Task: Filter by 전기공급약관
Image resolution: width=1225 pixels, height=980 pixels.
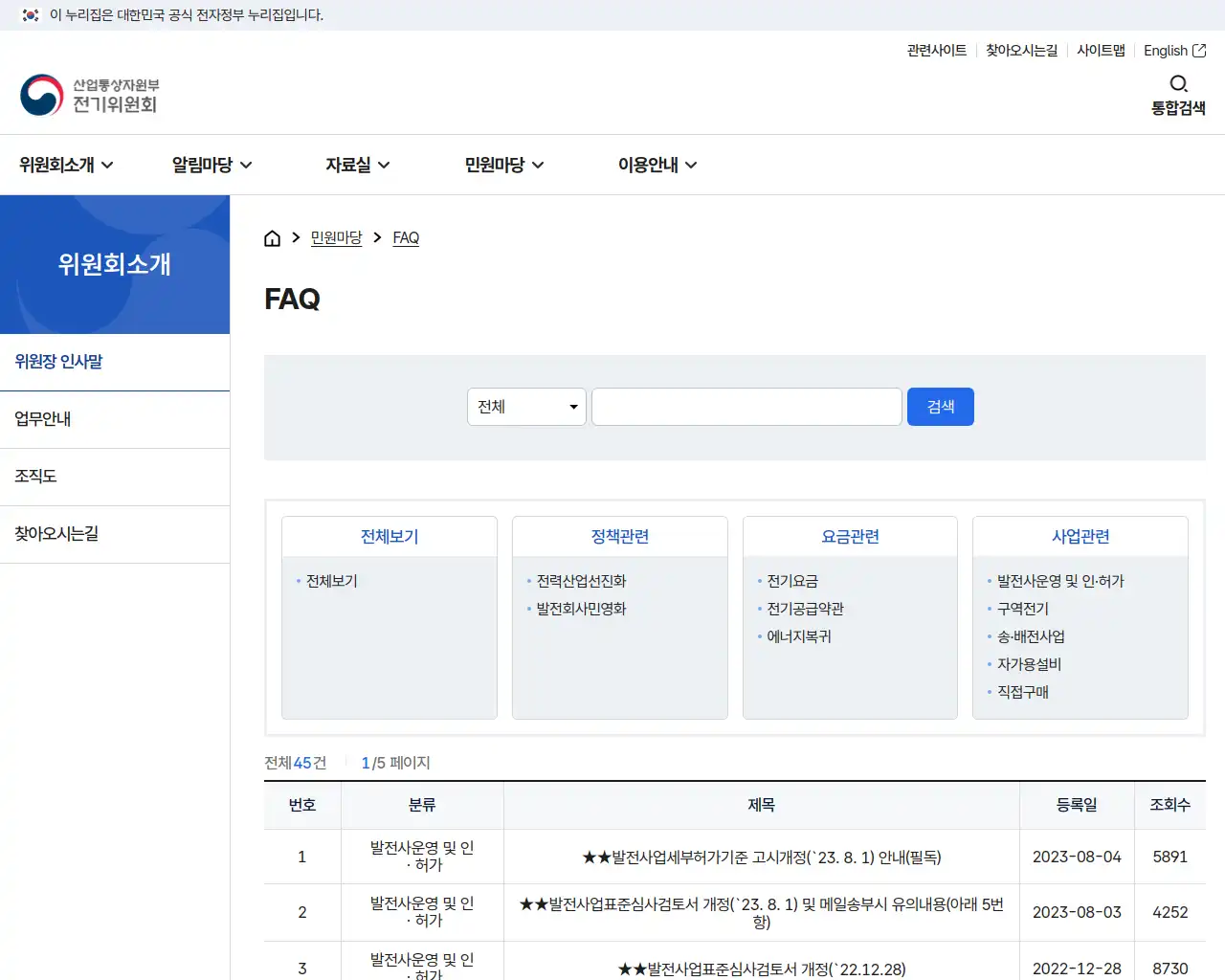Action: click(x=805, y=609)
